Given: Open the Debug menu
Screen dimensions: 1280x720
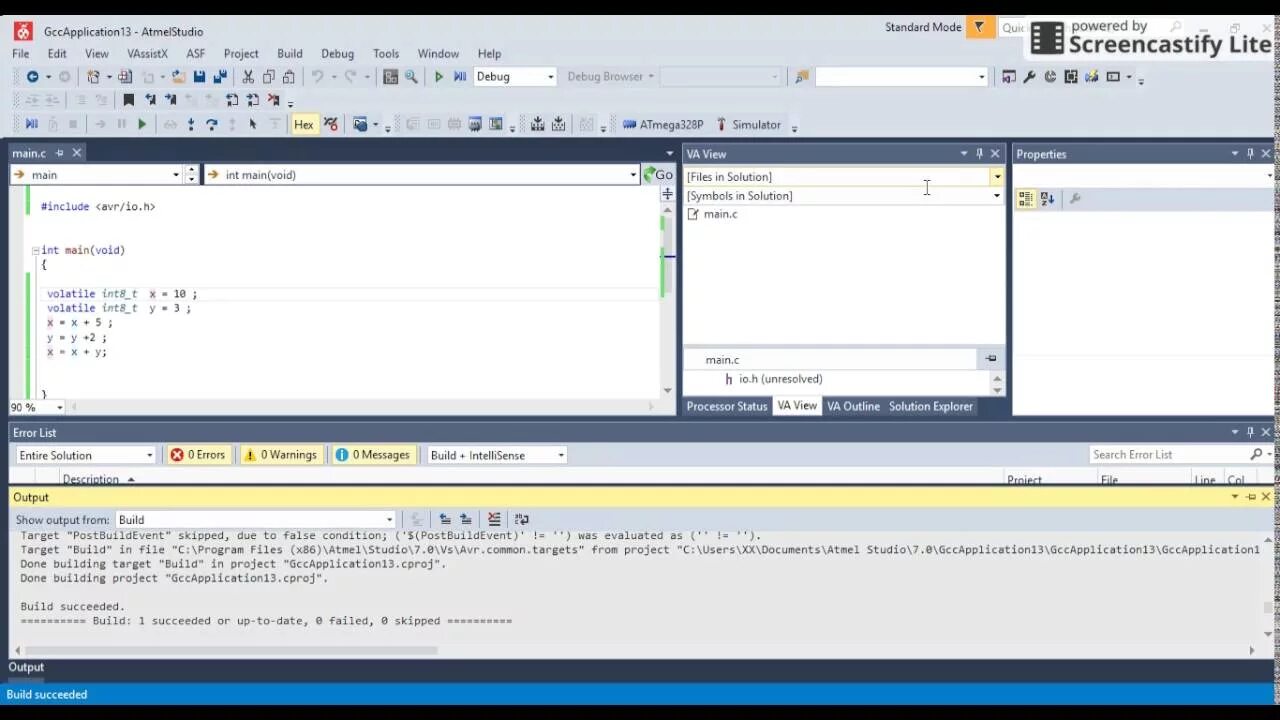Looking at the screenshot, I should (x=337, y=54).
